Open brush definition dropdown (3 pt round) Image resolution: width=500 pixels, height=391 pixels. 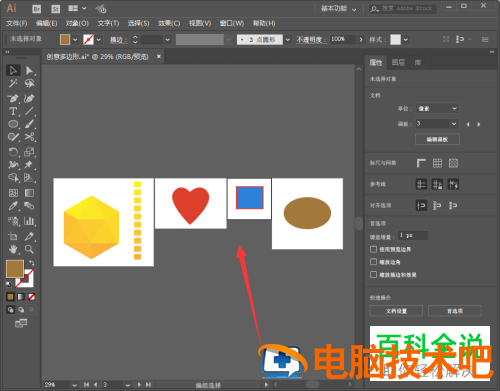pyautogui.click(x=288, y=40)
